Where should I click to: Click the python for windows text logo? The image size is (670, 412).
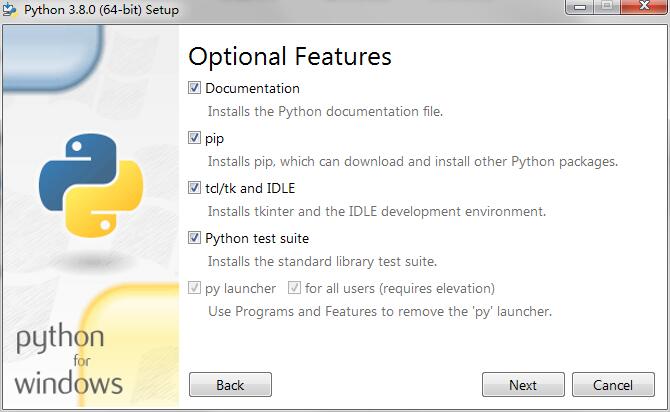(69, 358)
